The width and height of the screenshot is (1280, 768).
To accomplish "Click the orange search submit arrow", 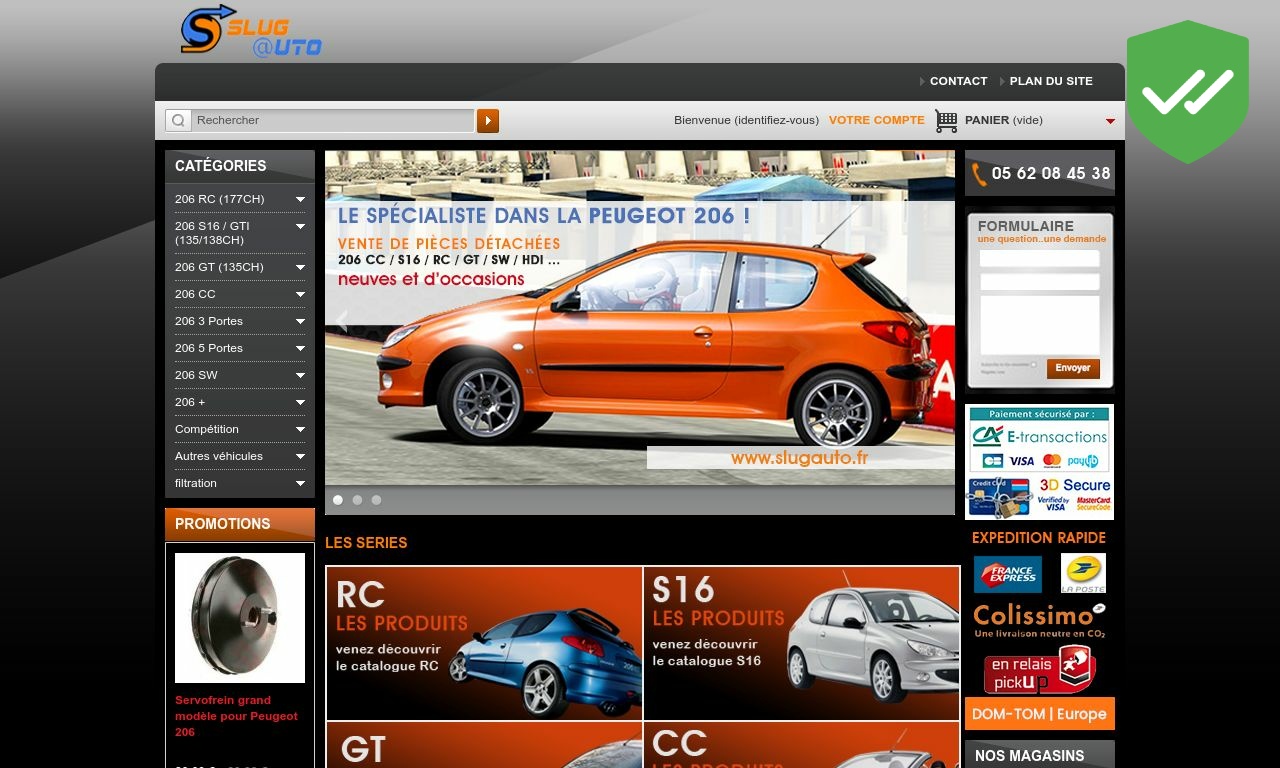I will (488, 121).
